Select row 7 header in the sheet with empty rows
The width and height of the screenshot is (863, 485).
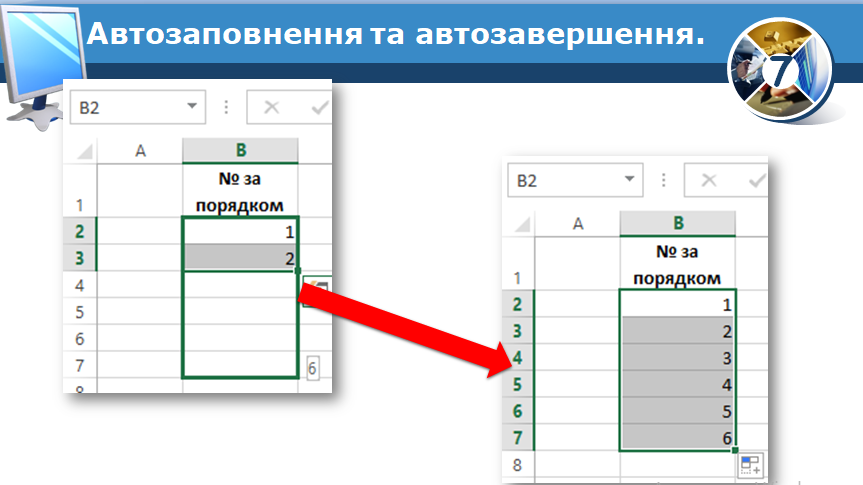click(x=80, y=365)
